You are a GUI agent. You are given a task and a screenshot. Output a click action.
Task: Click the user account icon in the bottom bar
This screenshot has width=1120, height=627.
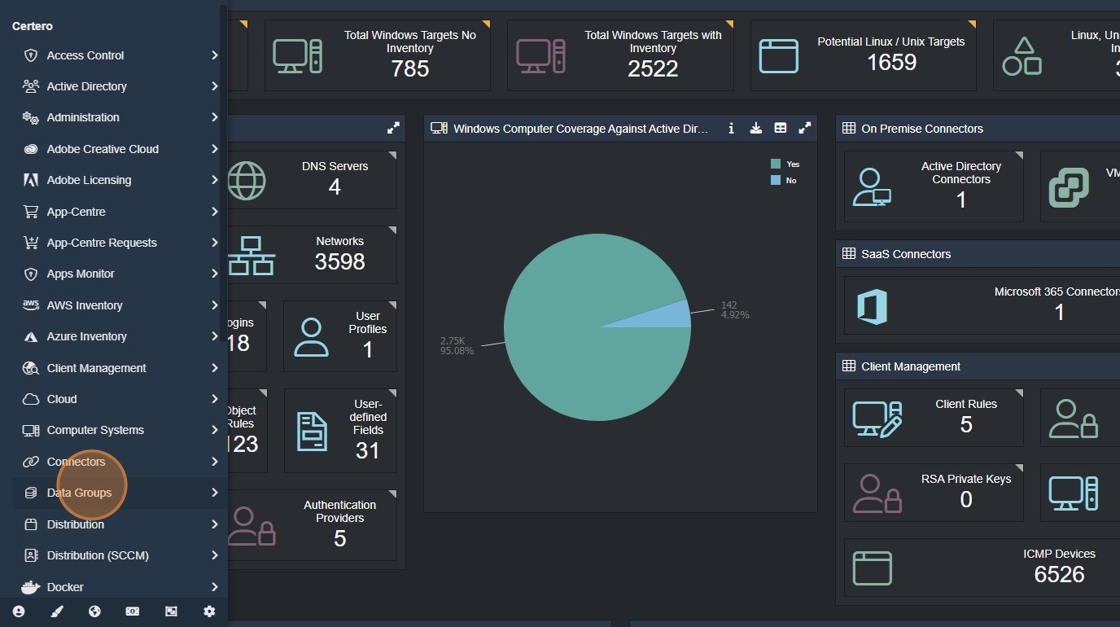[x=19, y=611]
